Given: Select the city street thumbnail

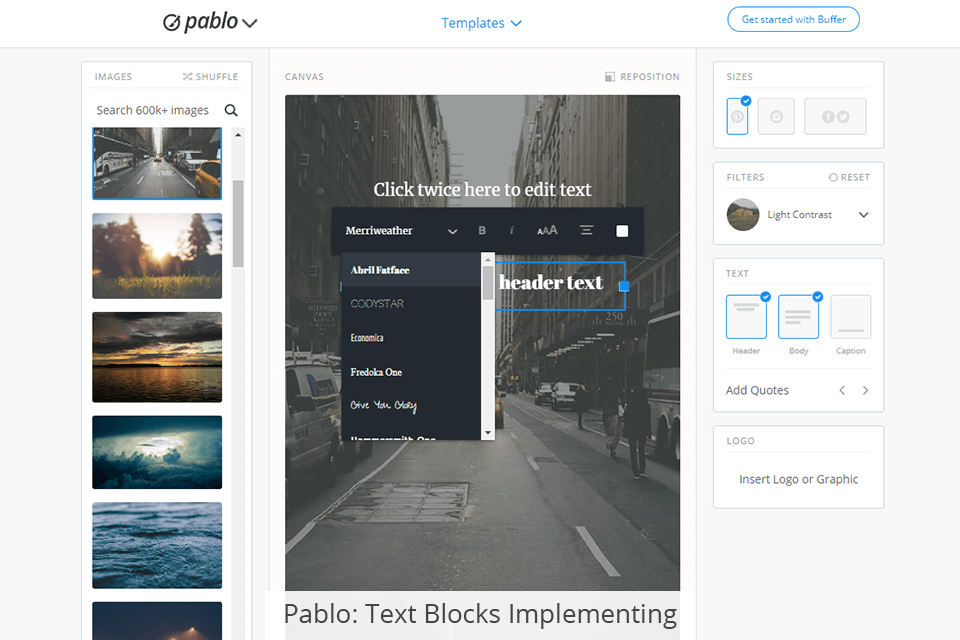Looking at the screenshot, I should pyautogui.click(x=157, y=164).
